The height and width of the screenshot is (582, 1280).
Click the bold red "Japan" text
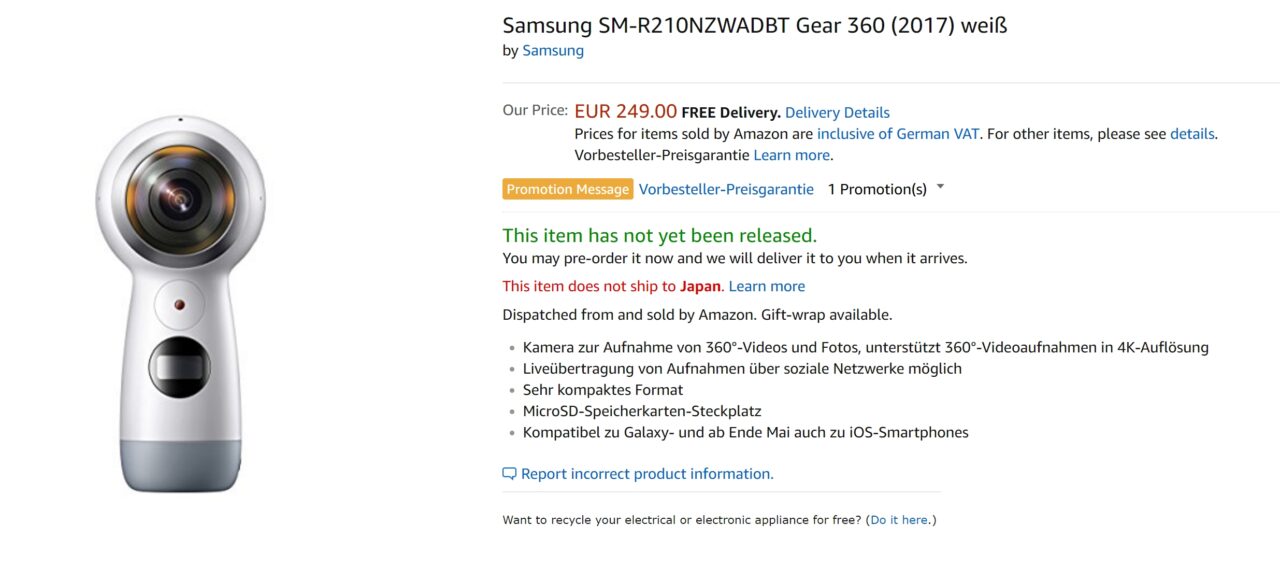pyautogui.click(x=700, y=286)
